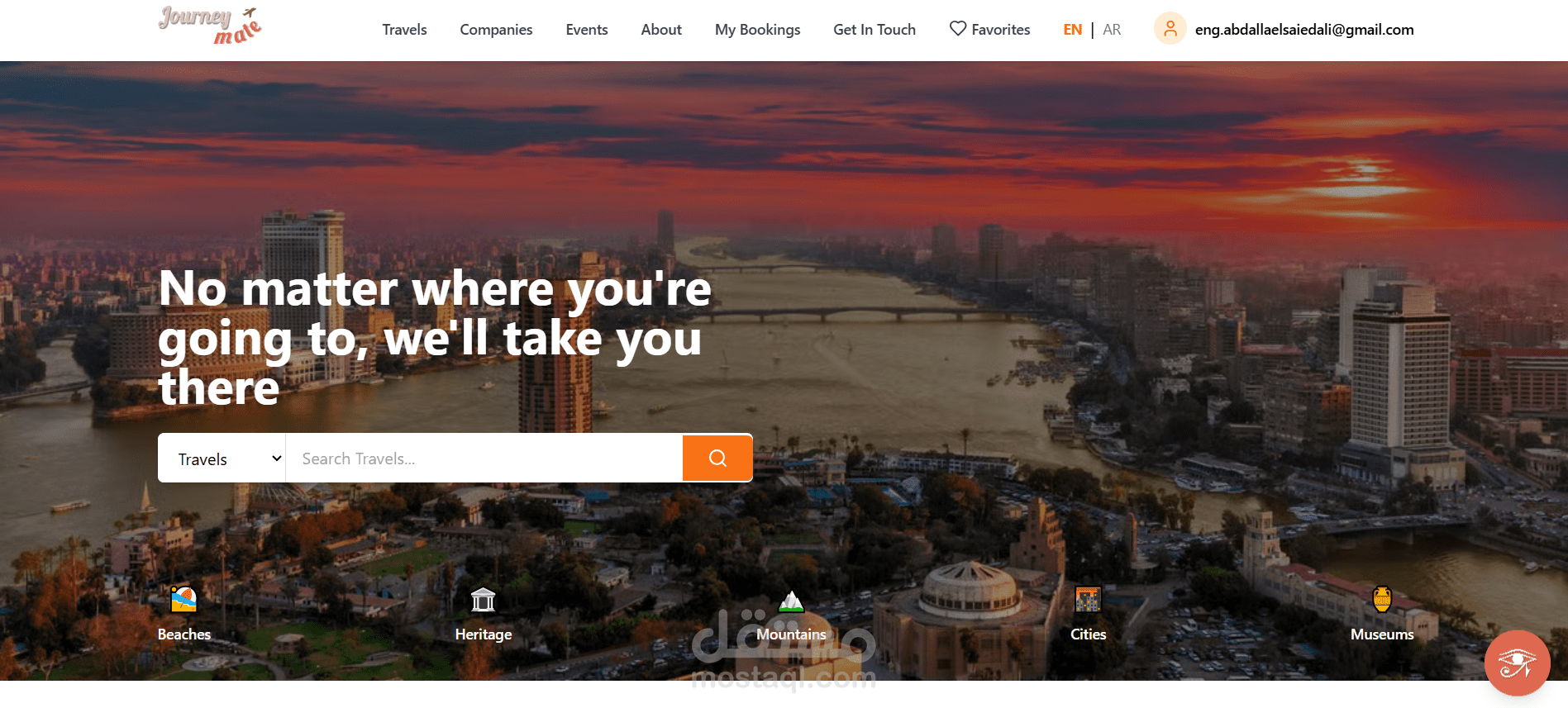The width and height of the screenshot is (1568, 708).
Task: Open the Cities category icon
Action: pyautogui.click(x=1088, y=599)
